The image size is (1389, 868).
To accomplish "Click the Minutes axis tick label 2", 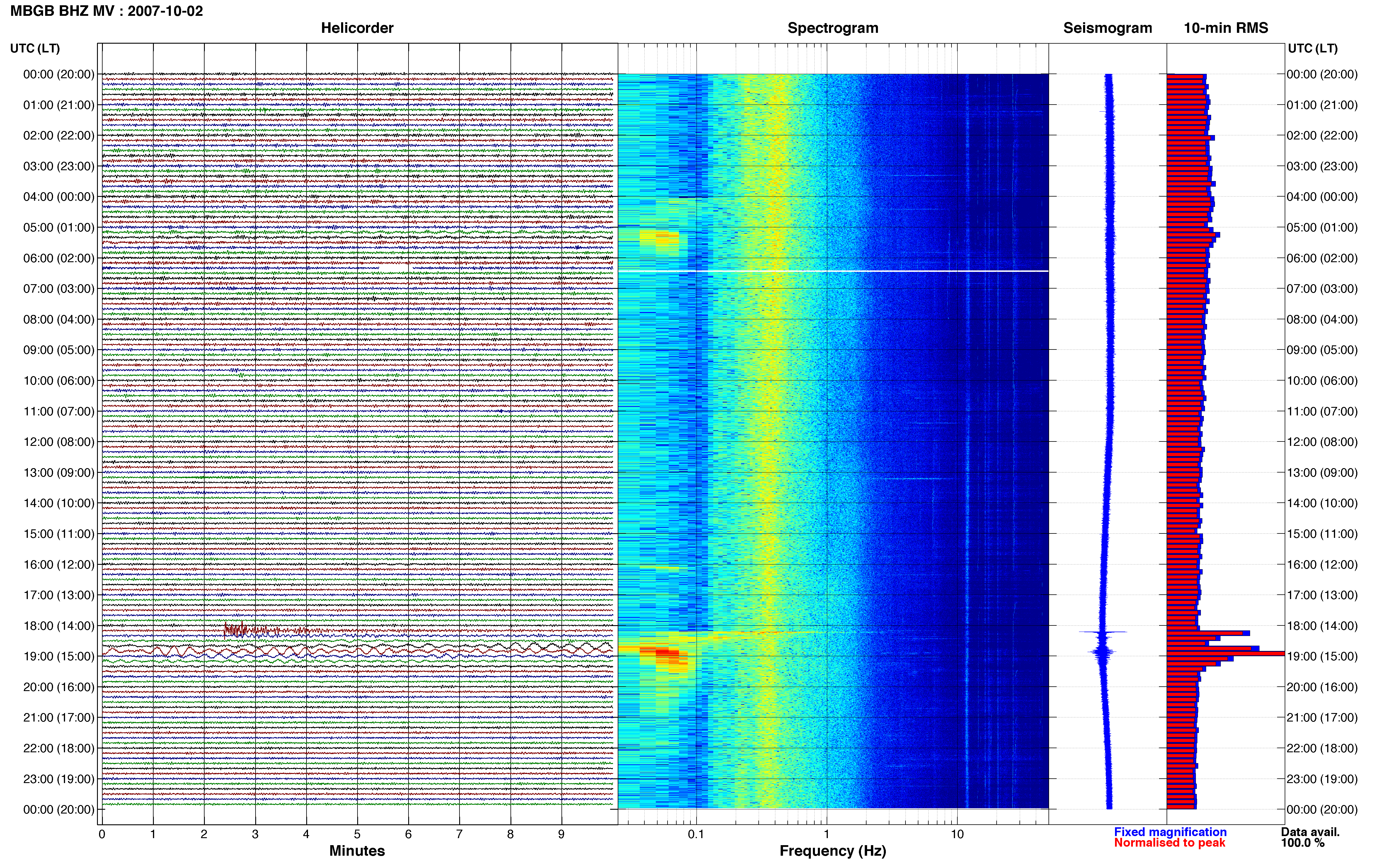I will click(x=204, y=835).
